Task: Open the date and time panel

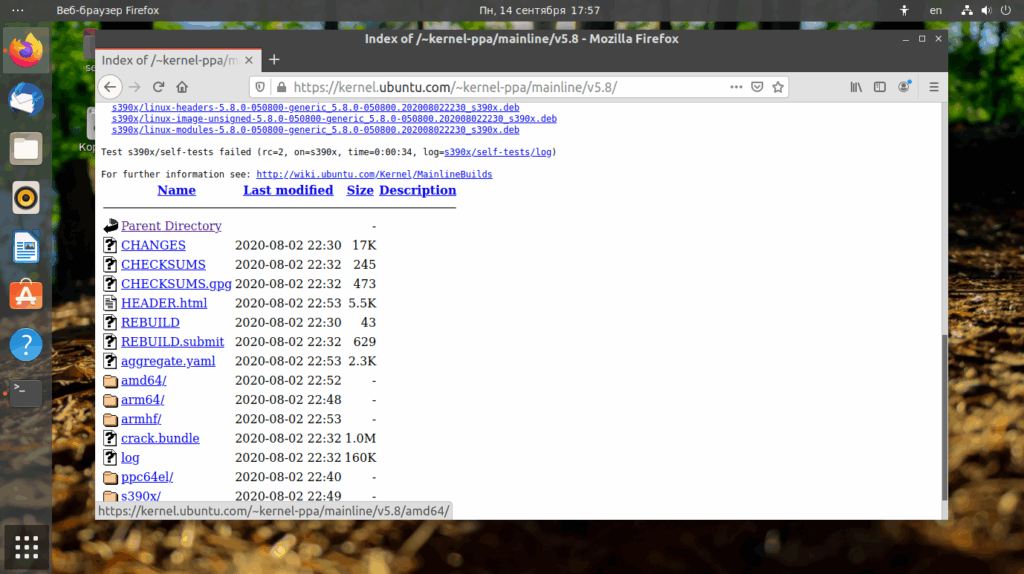Action: click(539, 10)
